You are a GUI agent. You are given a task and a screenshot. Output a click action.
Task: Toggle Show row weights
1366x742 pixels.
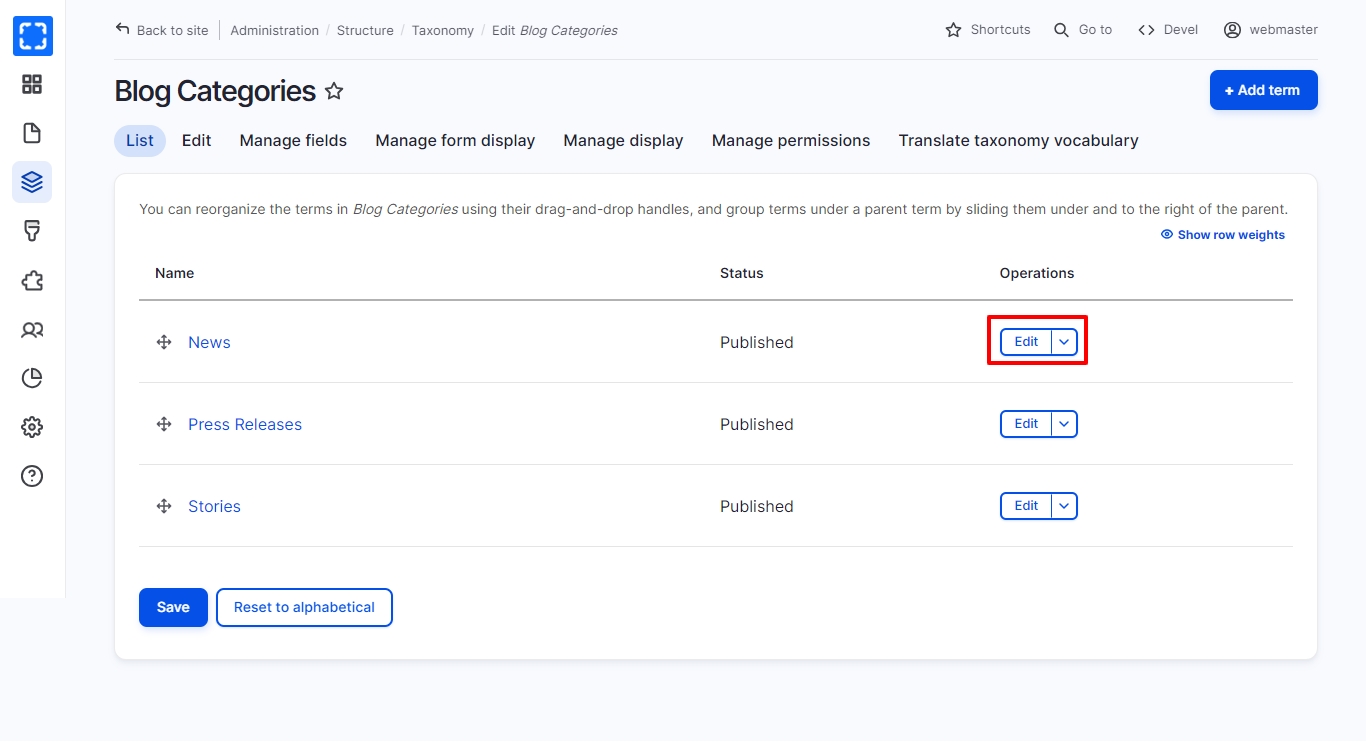1222,235
